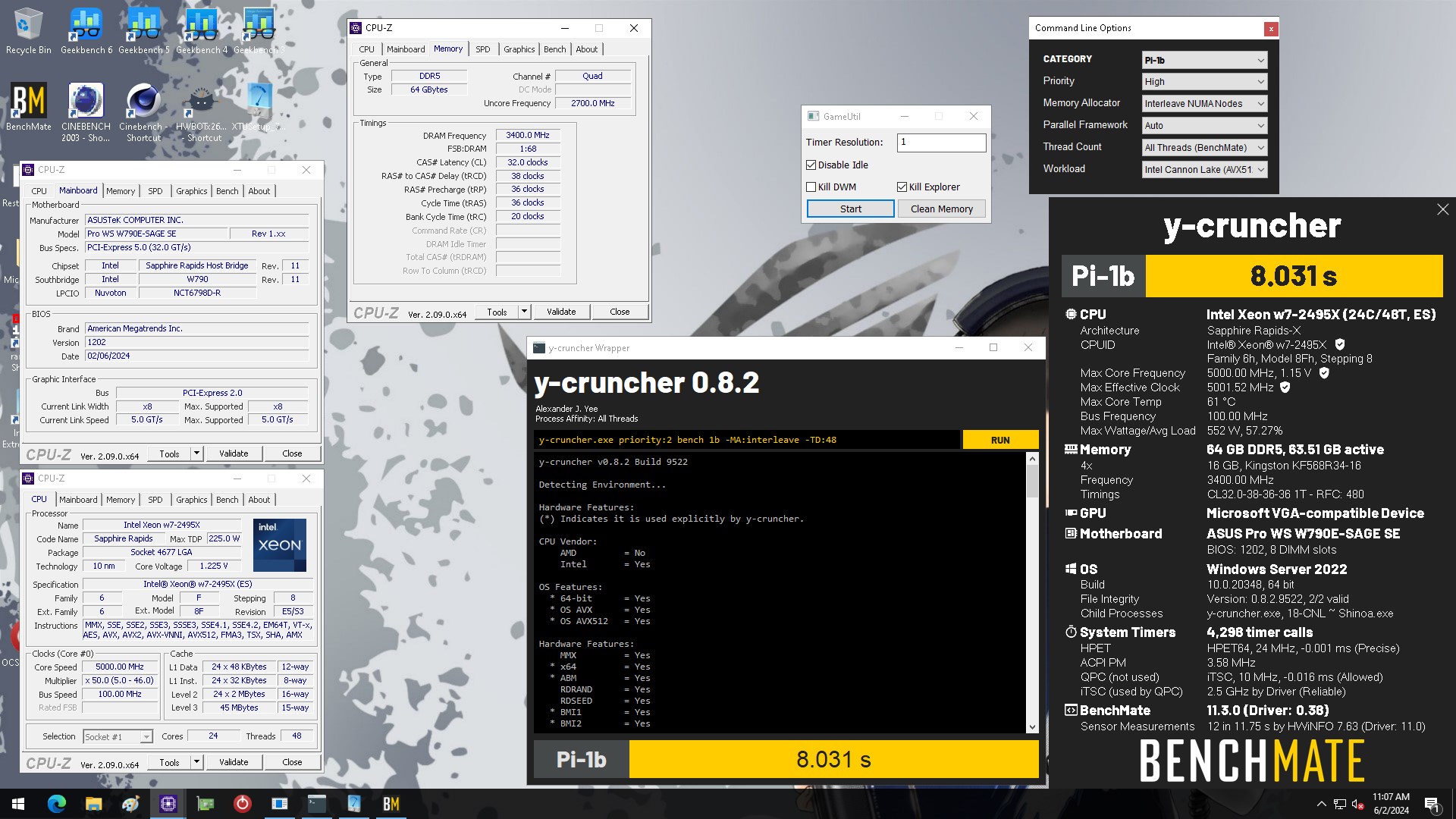The width and height of the screenshot is (1456, 819).
Task: Open the Cinebench - Shortcut desktop icon
Action: (x=143, y=111)
